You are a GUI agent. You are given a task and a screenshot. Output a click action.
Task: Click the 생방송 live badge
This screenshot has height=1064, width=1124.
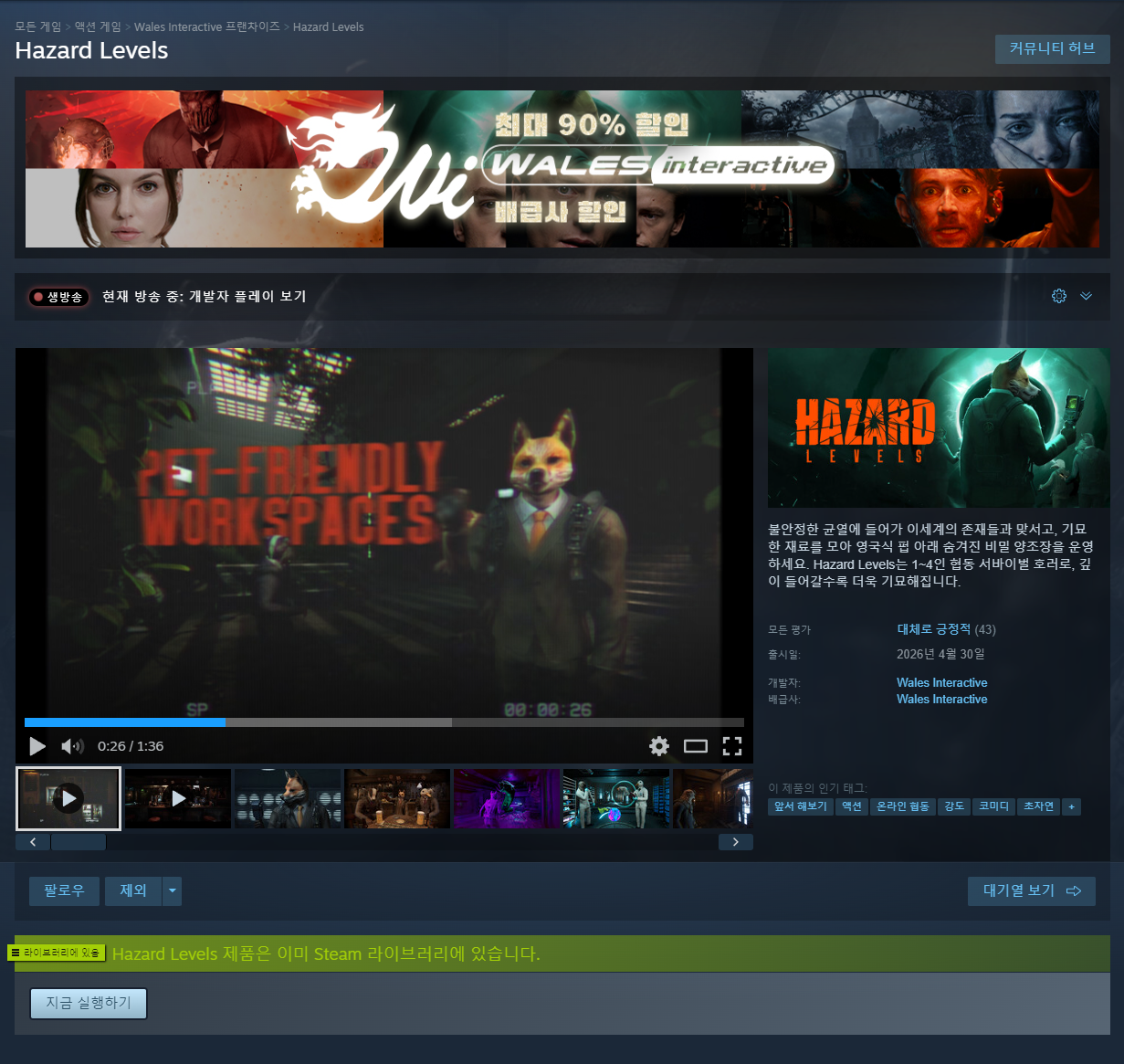click(58, 297)
